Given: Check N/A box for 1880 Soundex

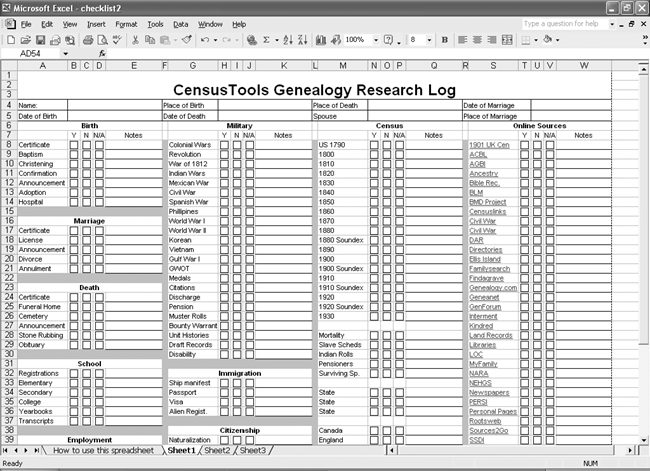Looking at the screenshot, I should (400, 240).
